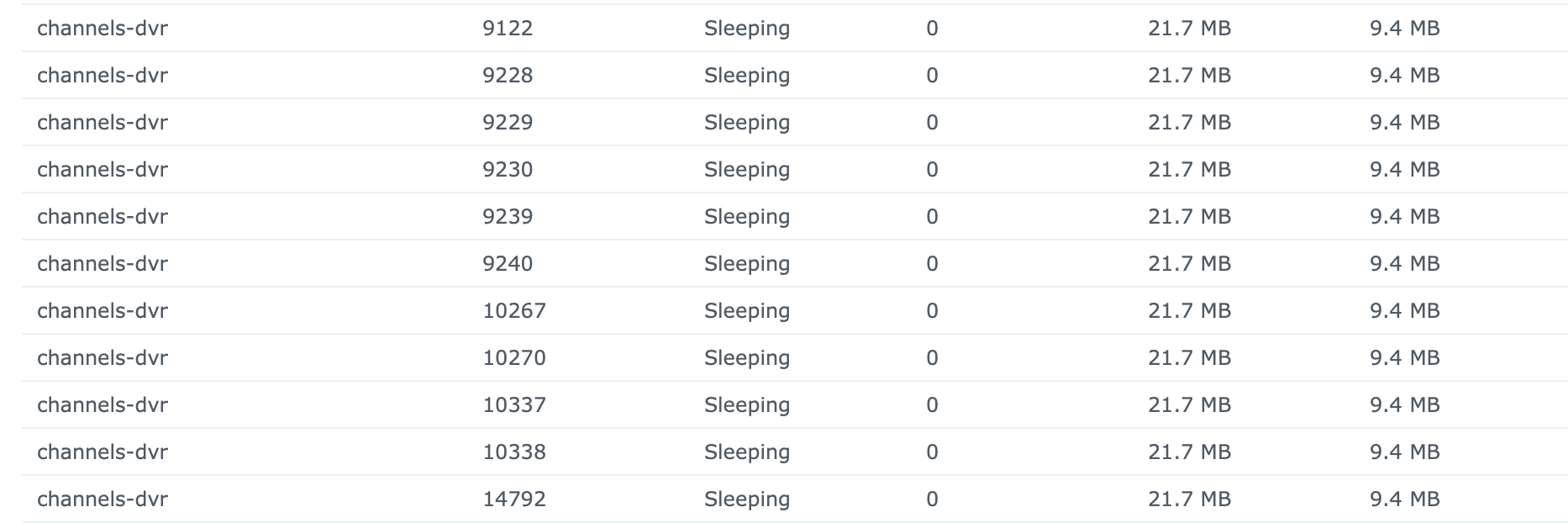Highlight the process with PID 9239
Image resolution: width=1568 pixels, height=523 pixels.
pos(508,217)
